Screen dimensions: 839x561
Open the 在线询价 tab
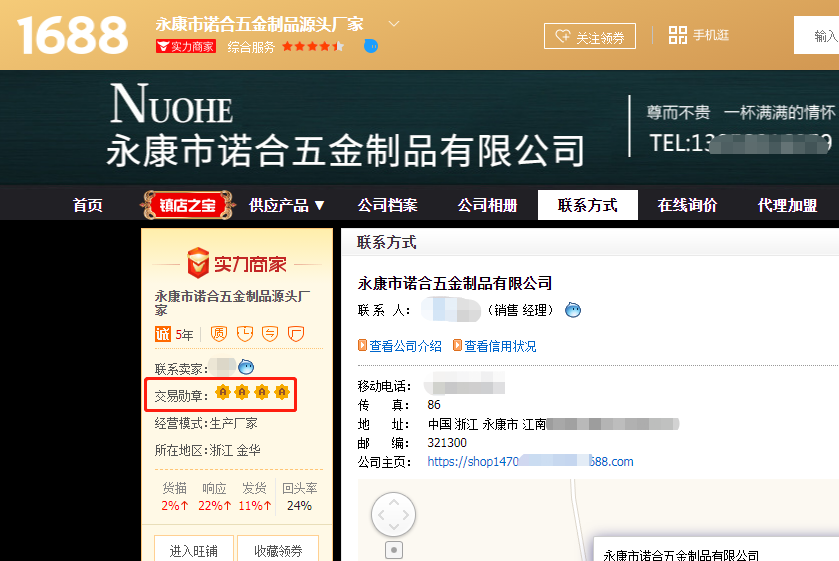point(688,205)
